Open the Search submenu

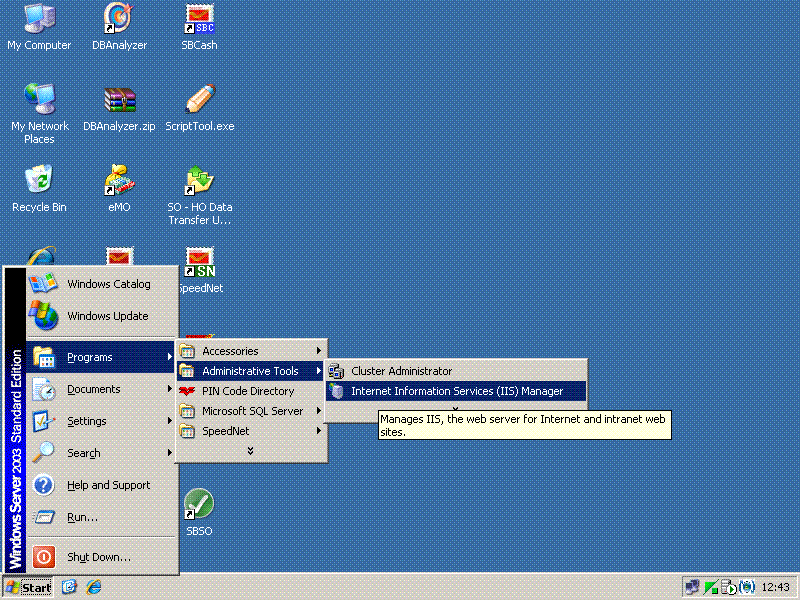pos(101,453)
